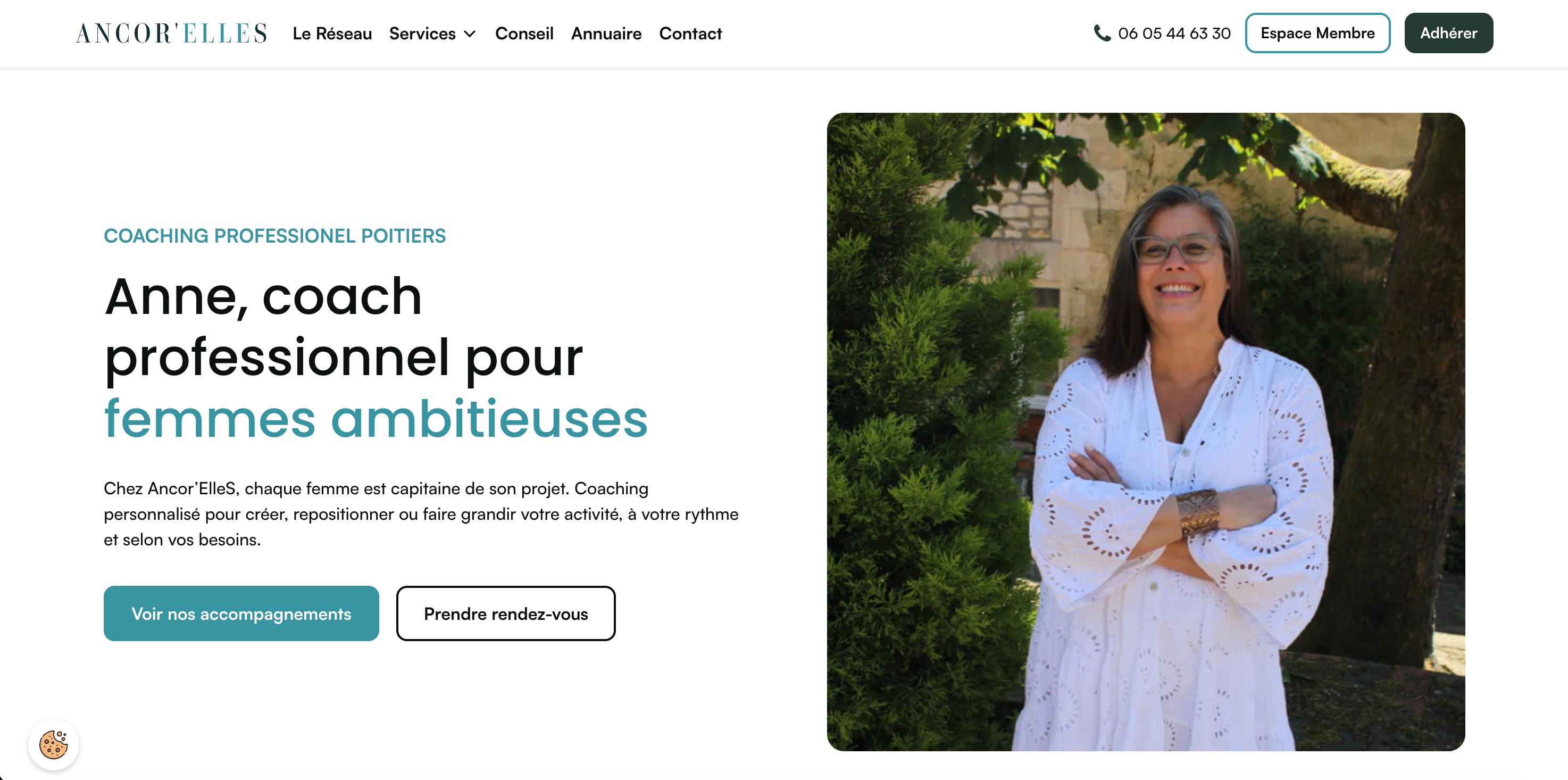Click the Ancor'Elles logo
1568x780 pixels.
[x=171, y=34]
